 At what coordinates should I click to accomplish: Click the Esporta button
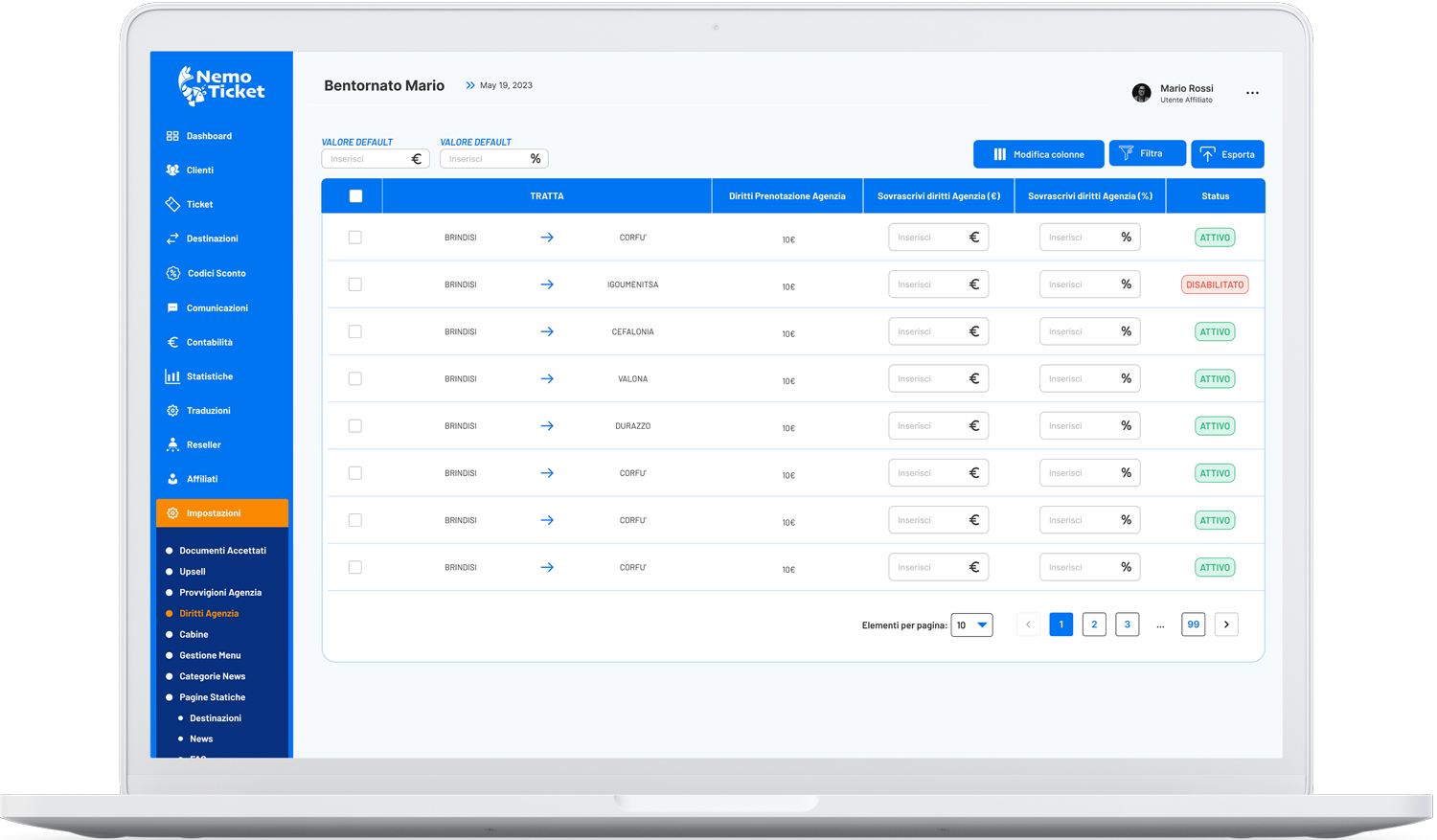[1227, 154]
